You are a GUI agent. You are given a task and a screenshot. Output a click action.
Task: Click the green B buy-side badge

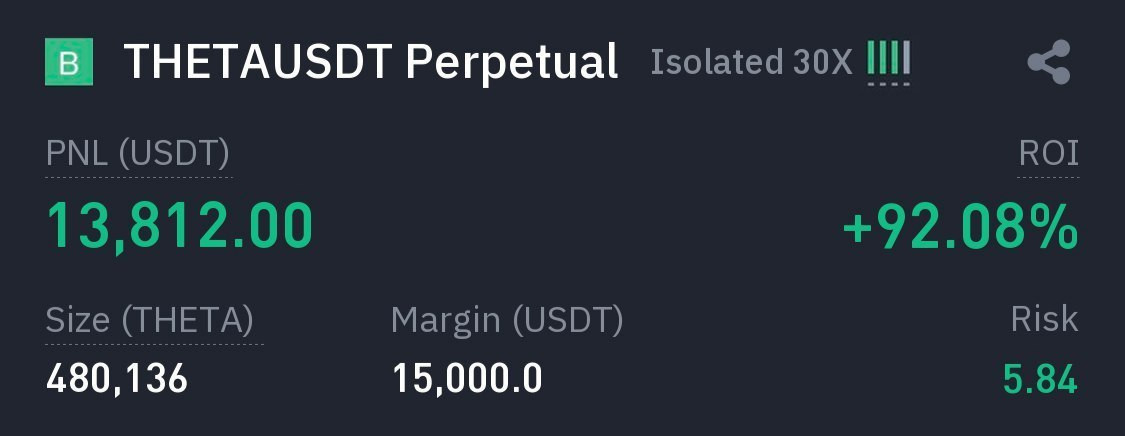pos(69,63)
